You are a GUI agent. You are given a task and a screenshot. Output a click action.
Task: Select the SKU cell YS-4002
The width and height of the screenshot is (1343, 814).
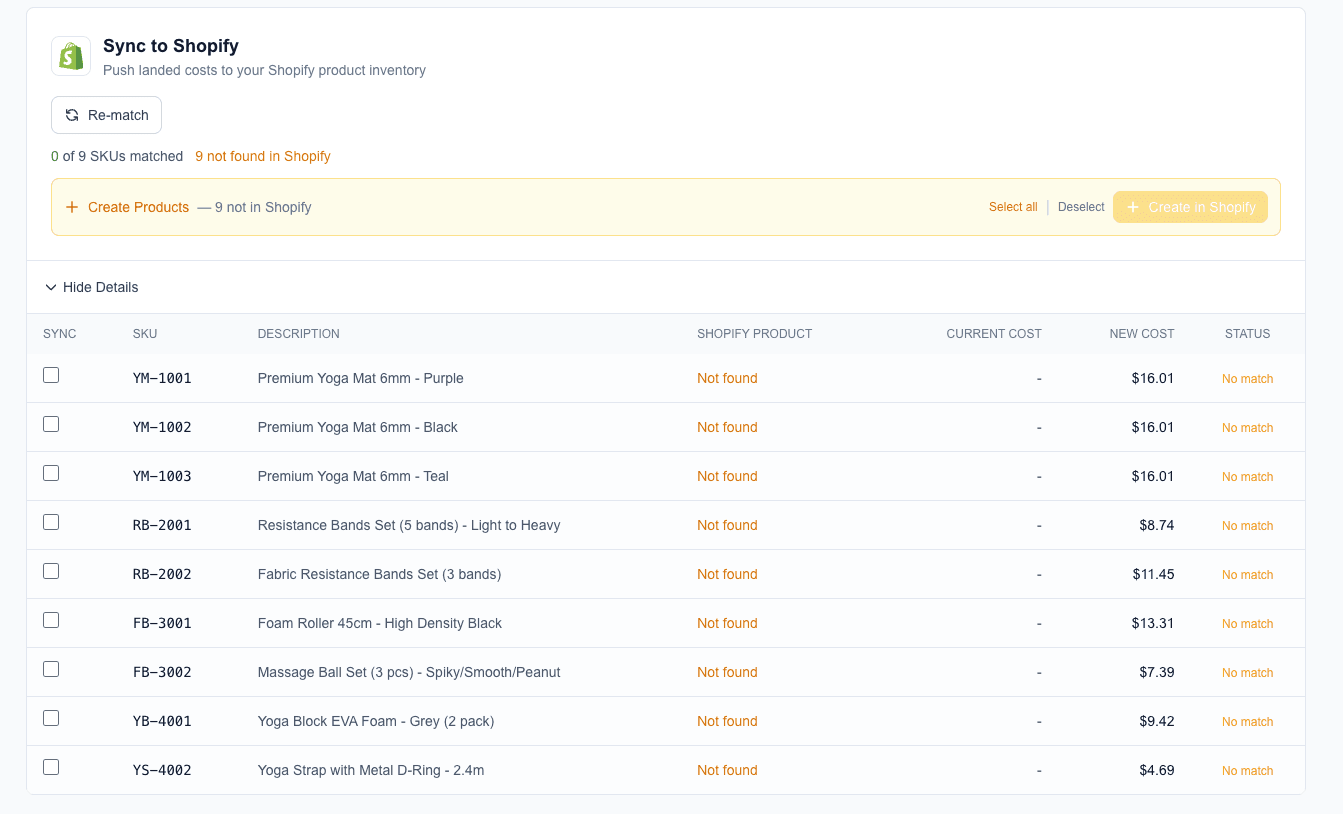pyautogui.click(x=162, y=770)
